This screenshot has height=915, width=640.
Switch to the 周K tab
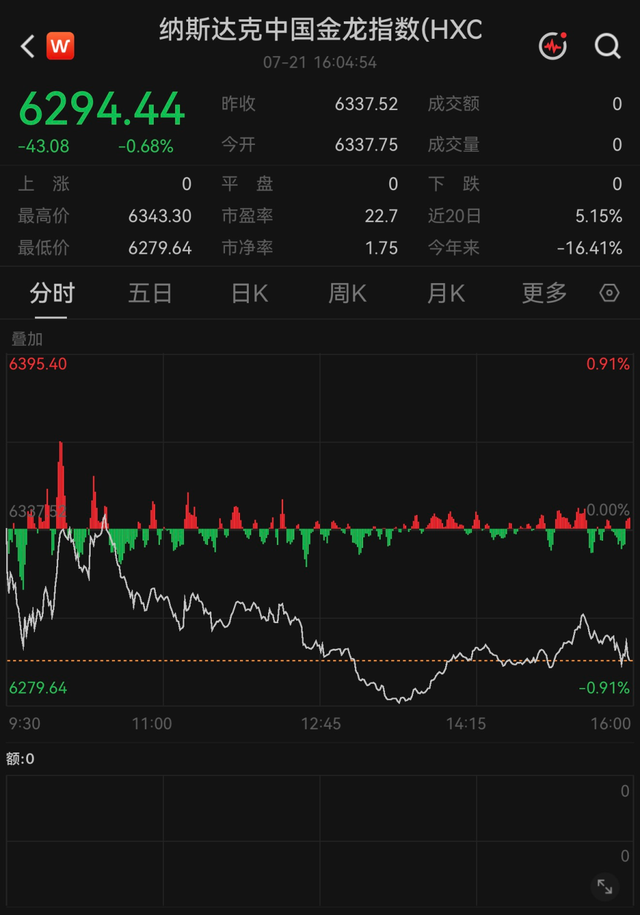(x=347, y=293)
